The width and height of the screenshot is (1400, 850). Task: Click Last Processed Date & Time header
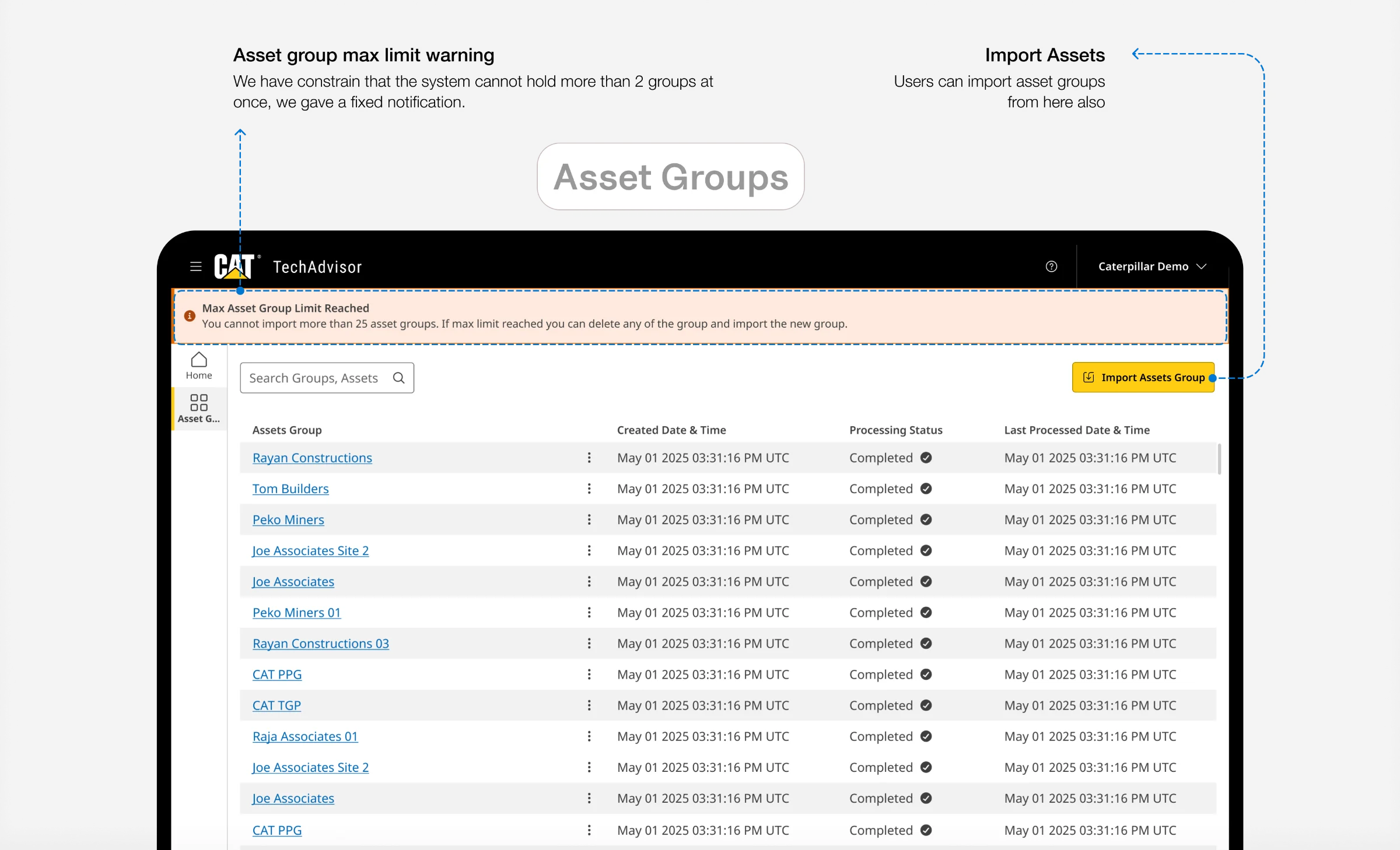[1077, 430]
